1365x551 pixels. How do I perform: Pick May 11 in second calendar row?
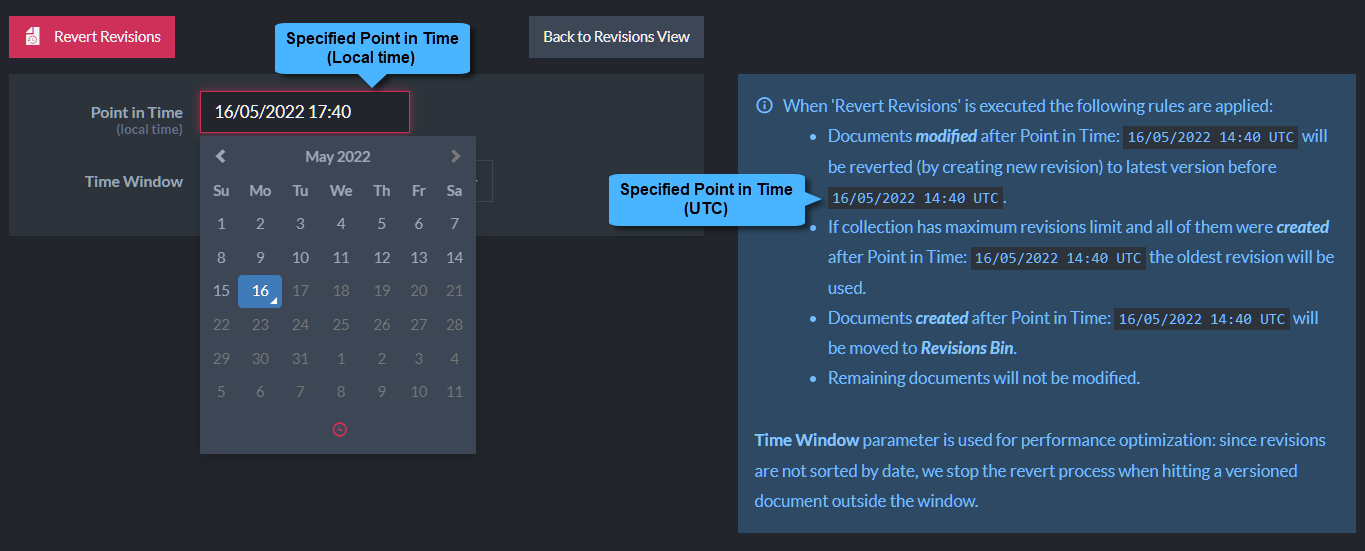click(x=341, y=257)
